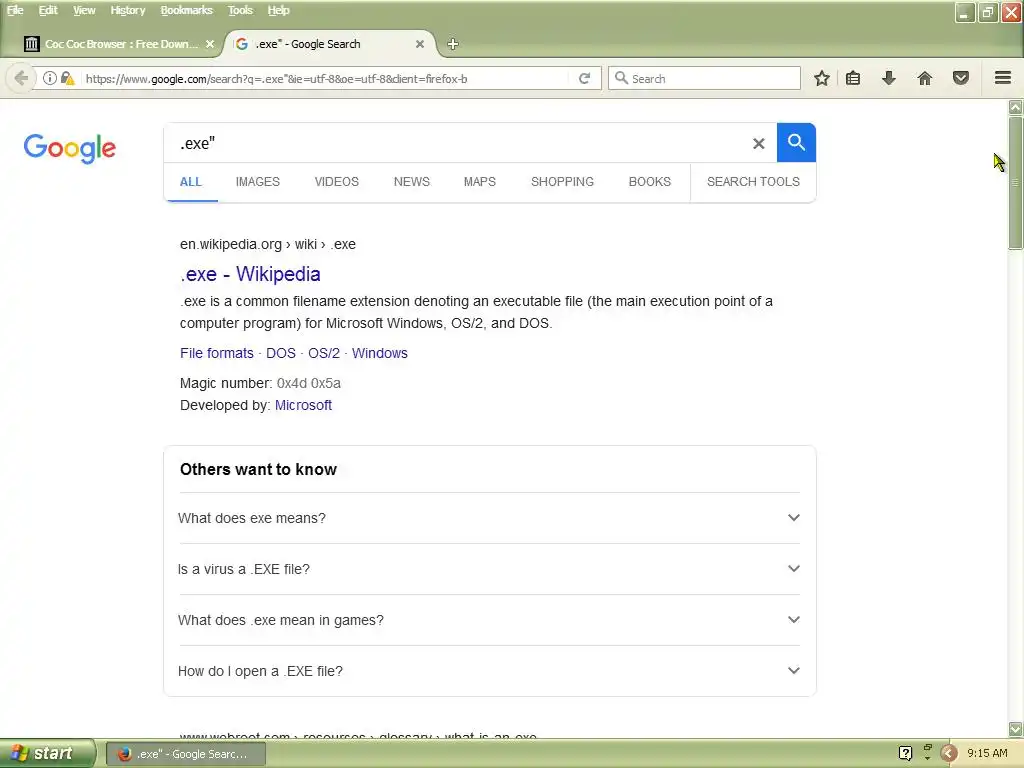Open the downloads arrow panel

(x=889, y=78)
